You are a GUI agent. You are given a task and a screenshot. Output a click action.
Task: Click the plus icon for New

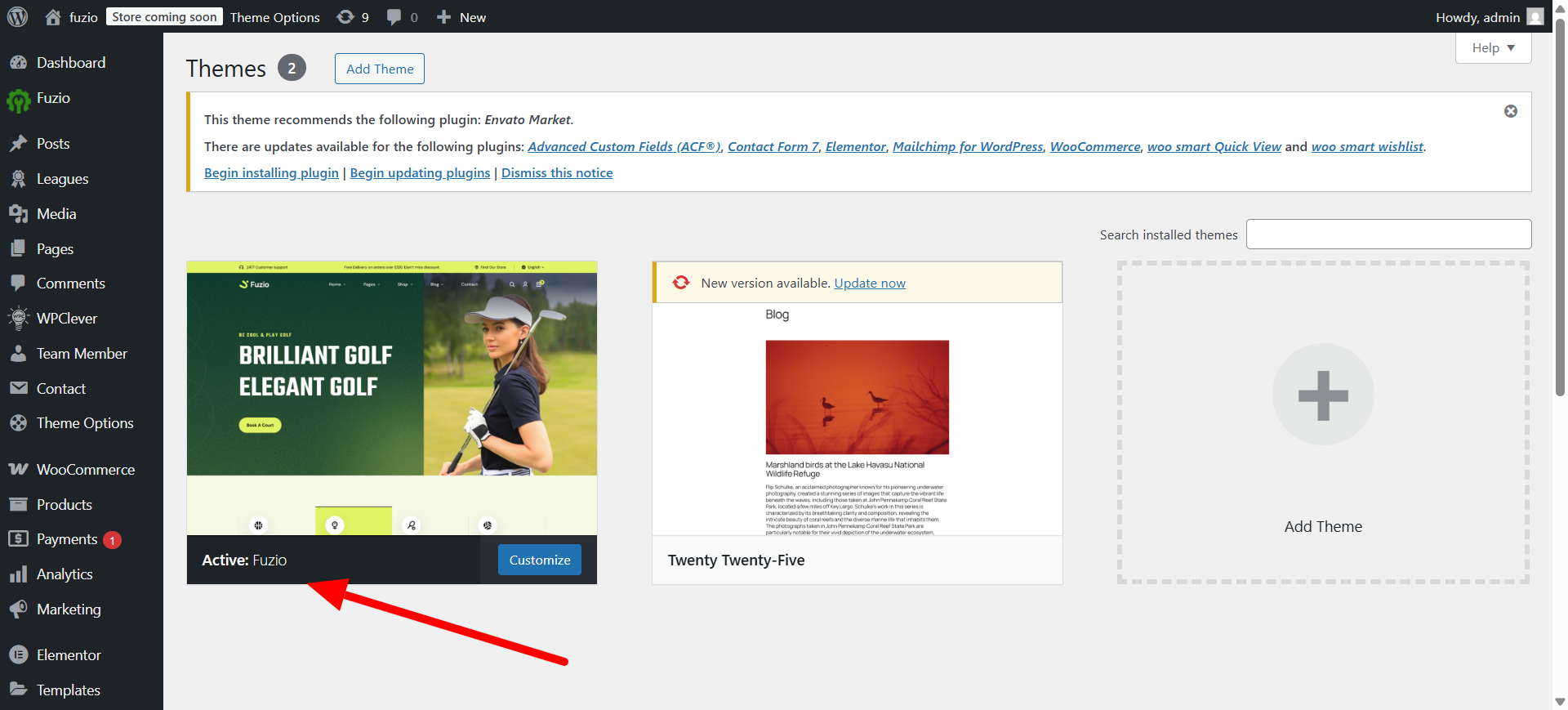point(443,17)
